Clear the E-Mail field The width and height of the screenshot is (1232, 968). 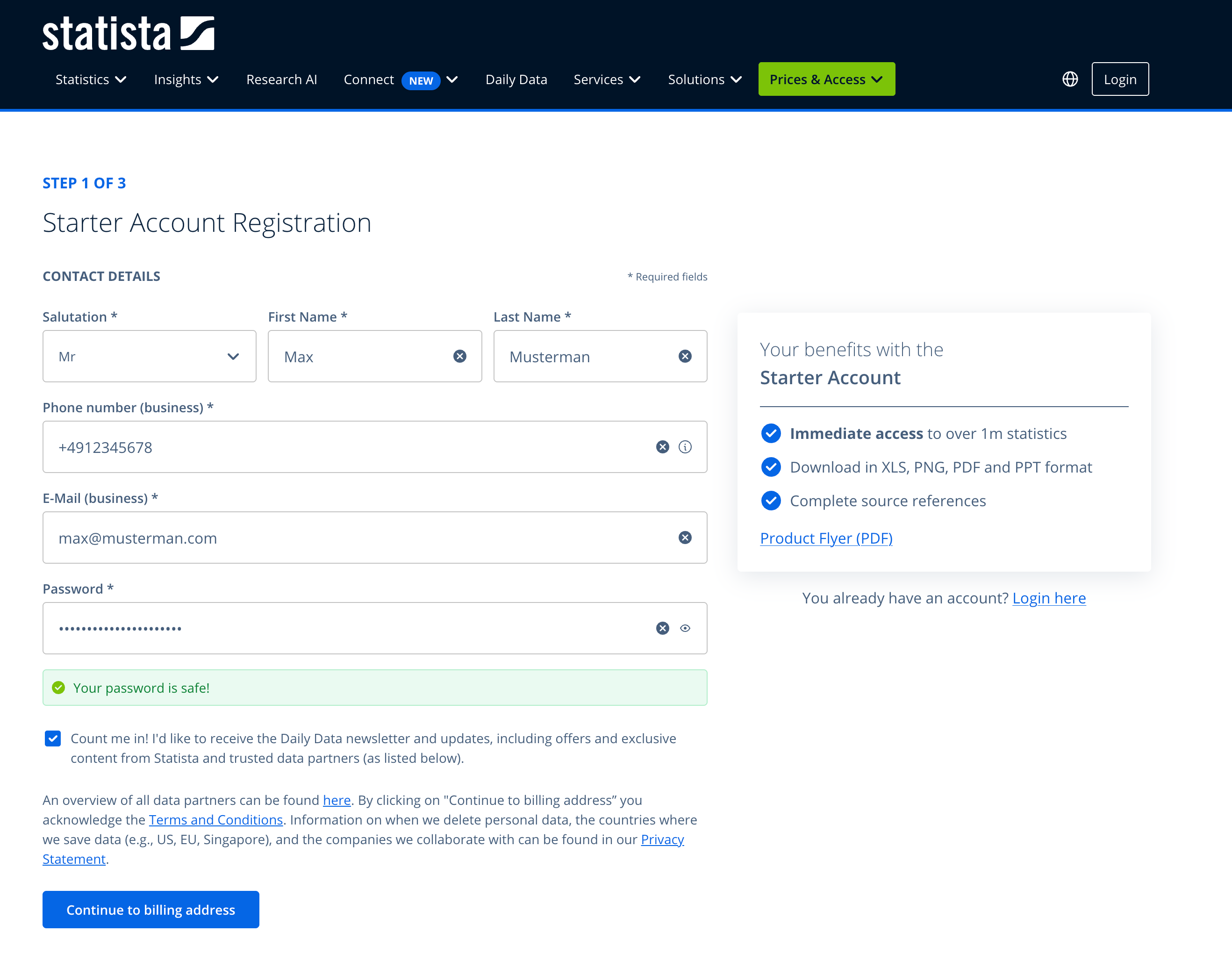[685, 537]
